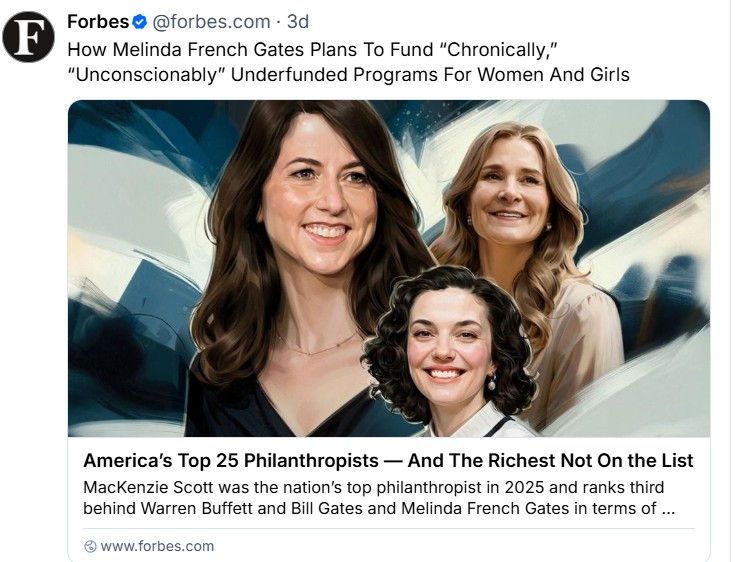Click the post text about underfunded programs
This screenshot has height=562, width=735.
[348, 61]
